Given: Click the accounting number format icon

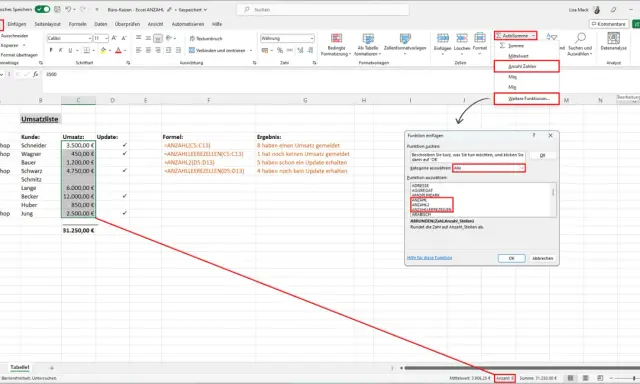Looking at the screenshot, I should coord(265,50).
